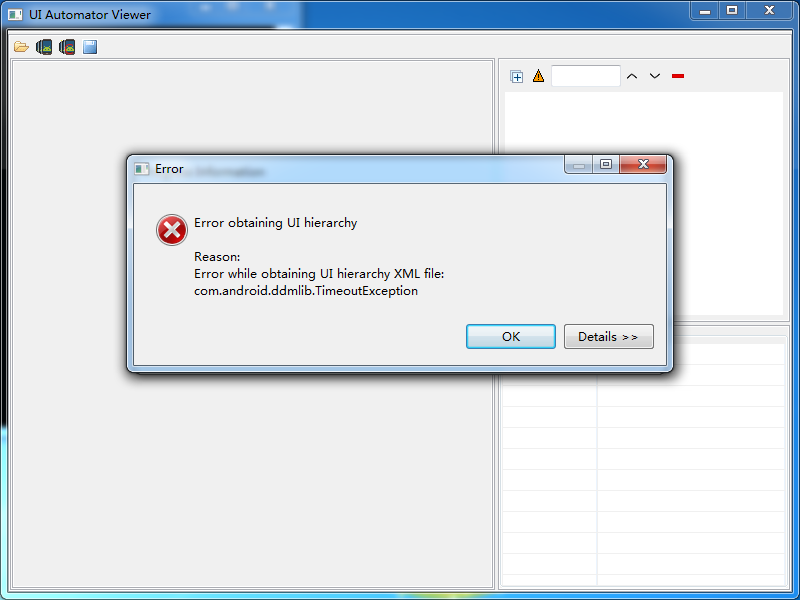The width and height of the screenshot is (800, 600).
Task: Click the search text field in hierarchy panel
Action: coord(586,76)
